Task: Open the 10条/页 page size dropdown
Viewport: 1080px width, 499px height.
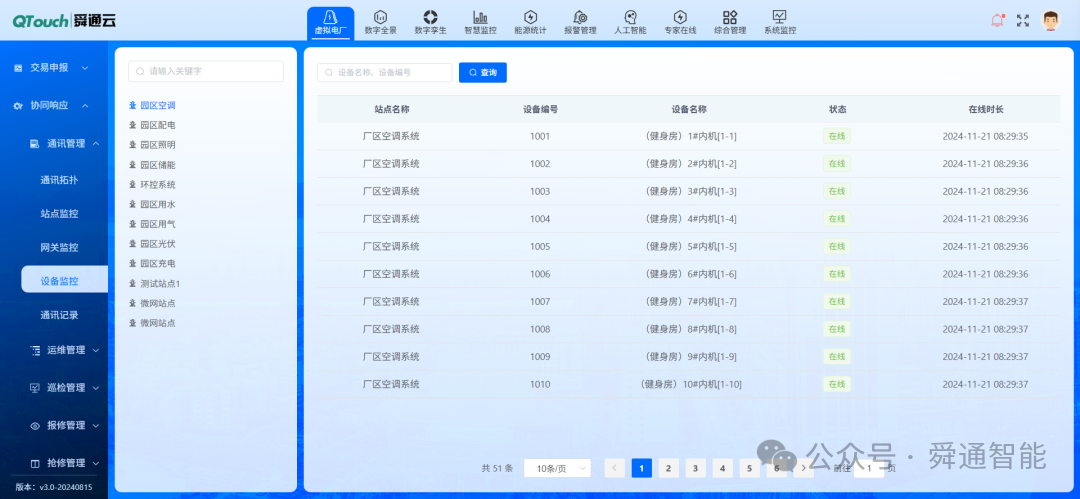Action: point(557,468)
